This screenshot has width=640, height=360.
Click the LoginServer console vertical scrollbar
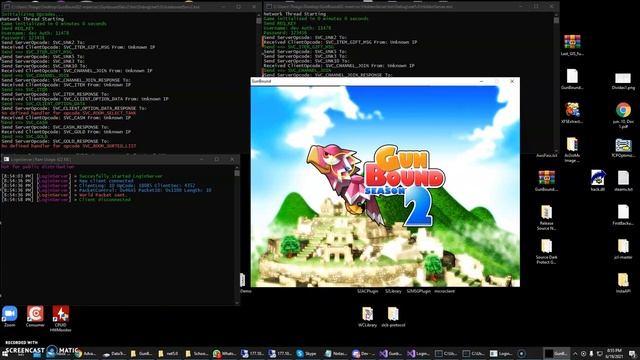click(x=237, y=235)
